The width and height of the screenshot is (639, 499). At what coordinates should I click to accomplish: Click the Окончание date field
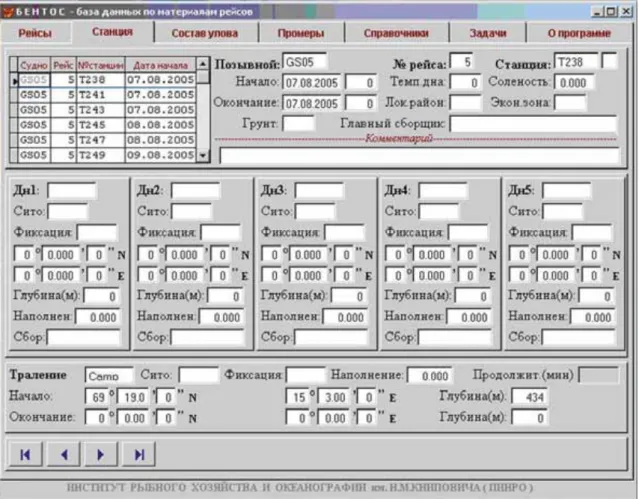click(312, 104)
